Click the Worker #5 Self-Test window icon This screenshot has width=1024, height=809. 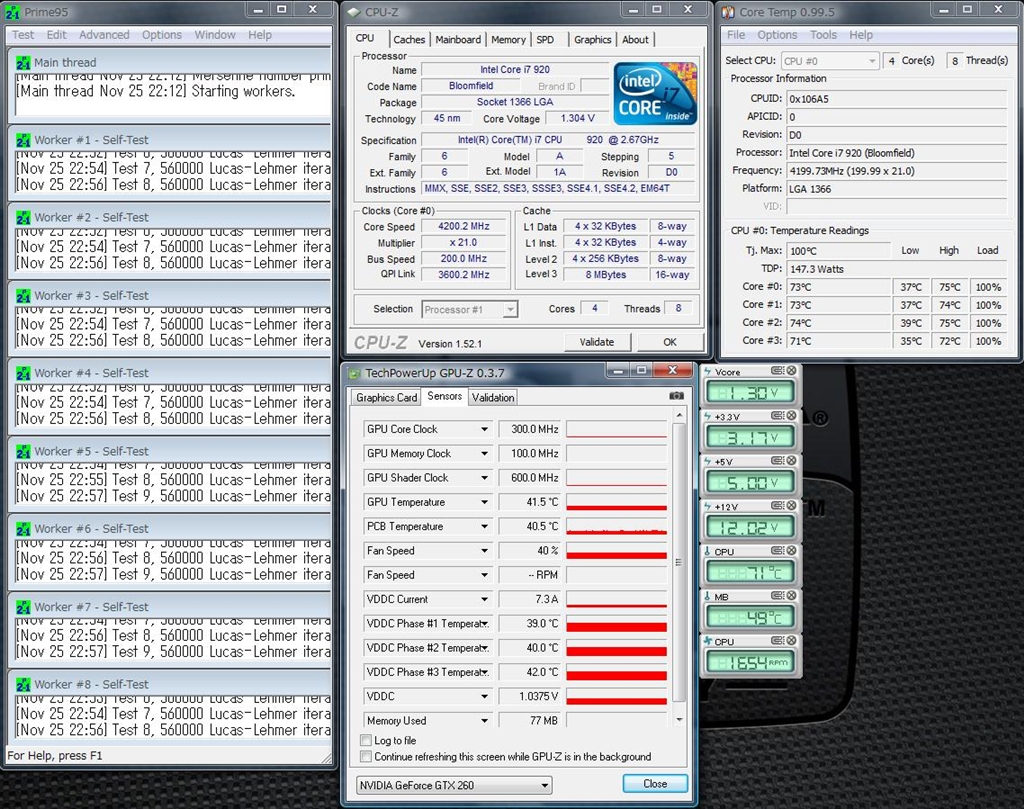coord(23,451)
